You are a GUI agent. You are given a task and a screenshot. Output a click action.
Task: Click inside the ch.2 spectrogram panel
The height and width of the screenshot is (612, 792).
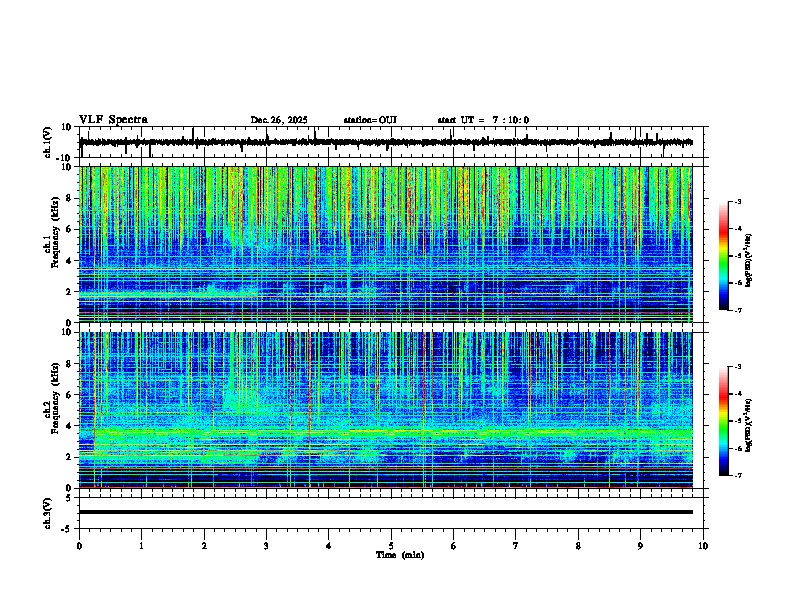pos(385,410)
